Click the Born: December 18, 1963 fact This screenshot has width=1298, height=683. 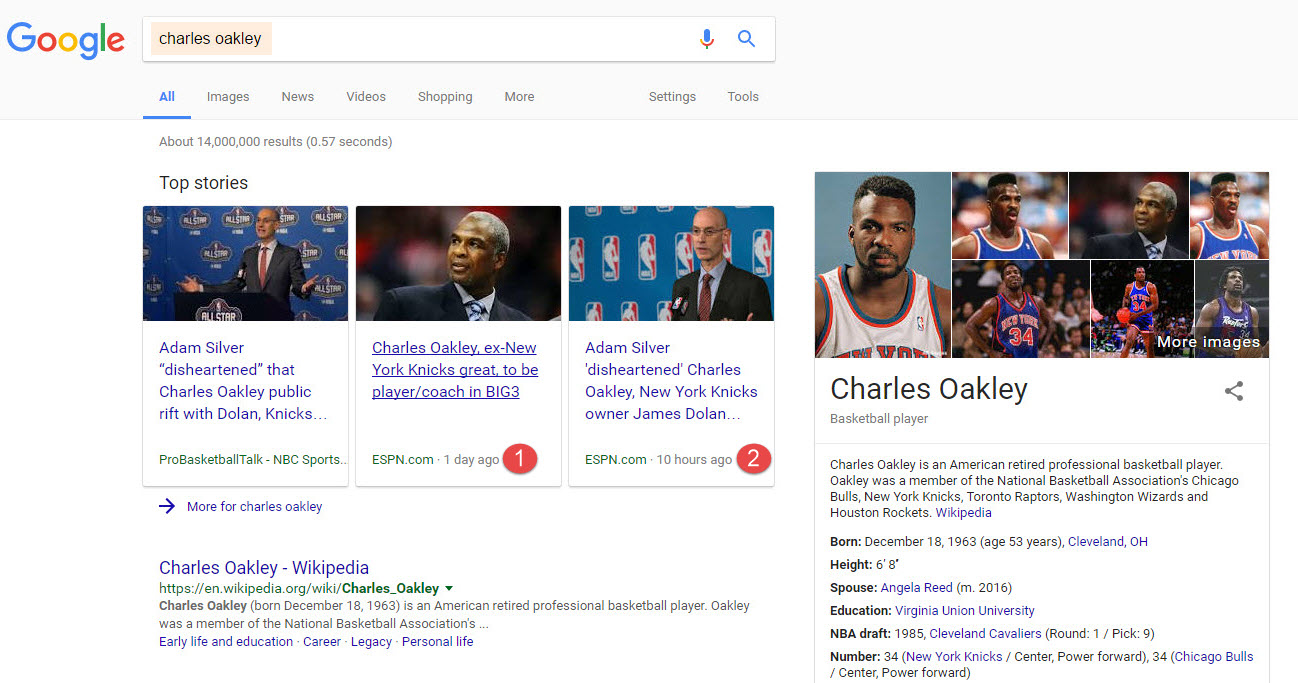tap(946, 542)
